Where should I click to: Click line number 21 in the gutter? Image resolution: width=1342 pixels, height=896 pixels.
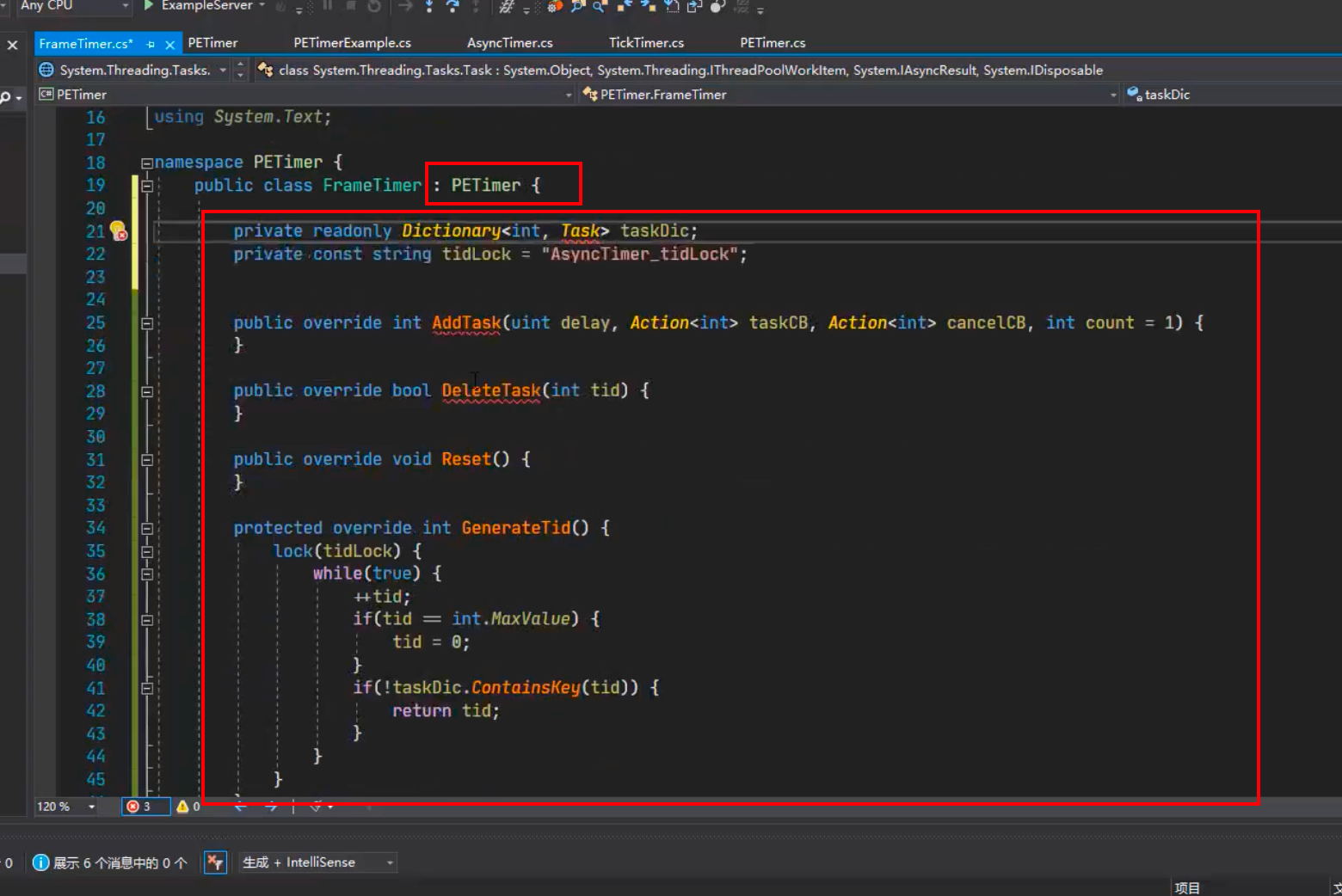pyautogui.click(x=95, y=231)
